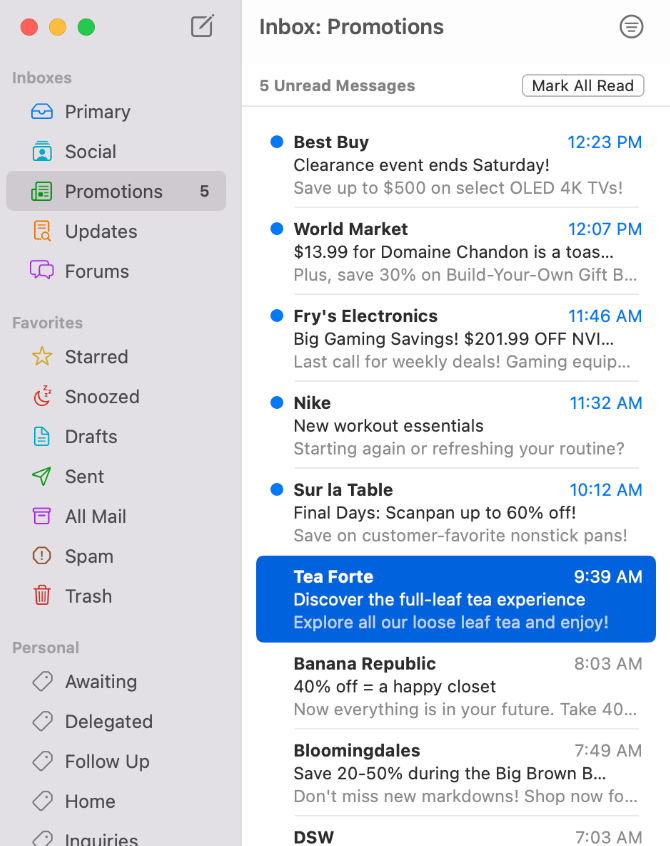Compose a new message with the pencil icon
This screenshot has height=846, width=670.
(x=202, y=26)
